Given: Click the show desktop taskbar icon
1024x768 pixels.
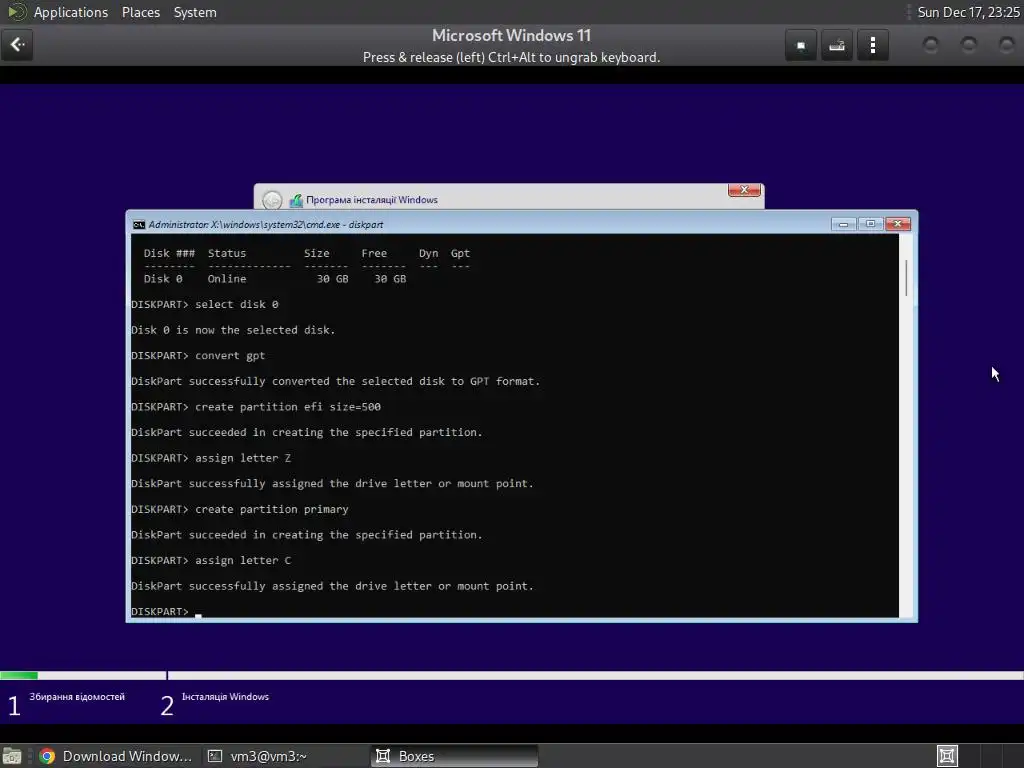Looking at the screenshot, I should (x=12, y=756).
